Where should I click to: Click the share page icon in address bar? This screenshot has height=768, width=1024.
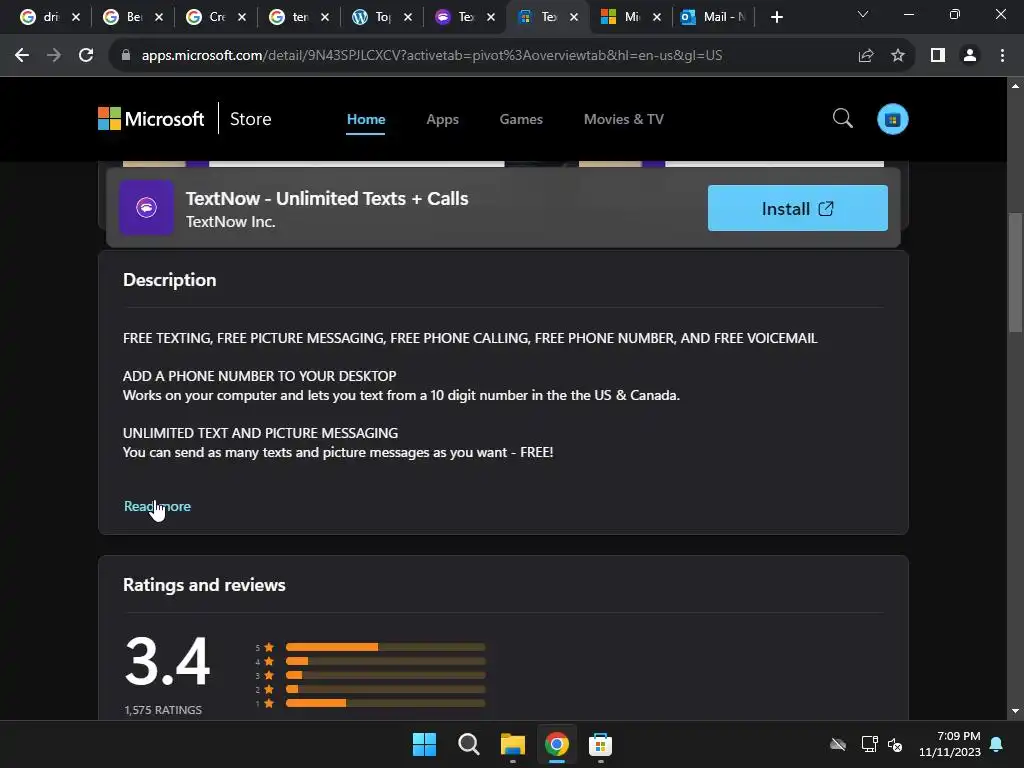click(x=865, y=56)
